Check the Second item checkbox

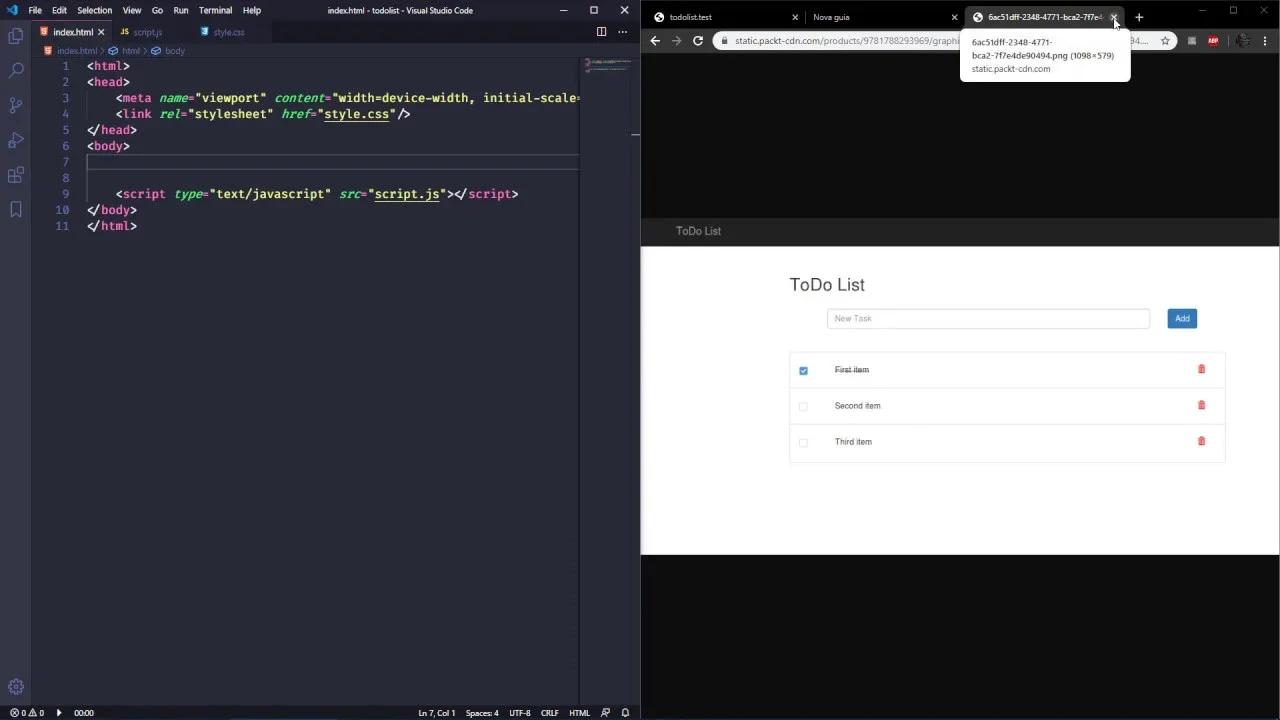pyautogui.click(x=803, y=407)
